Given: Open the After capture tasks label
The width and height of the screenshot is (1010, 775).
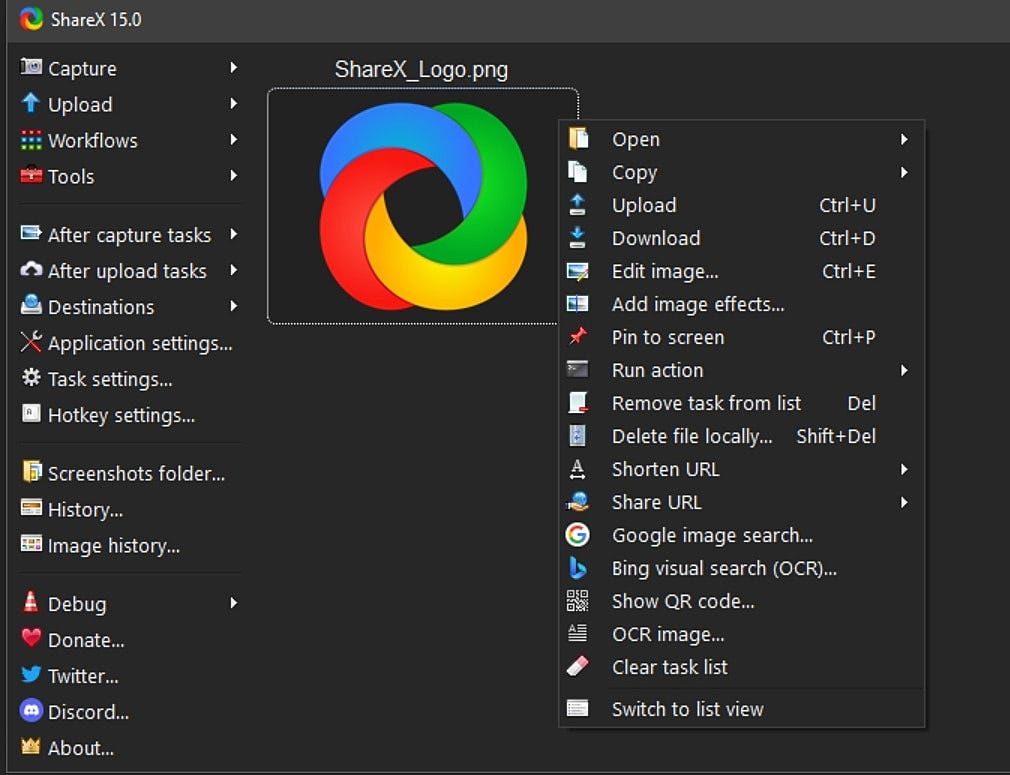Looking at the screenshot, I should pyautogui.click(x=129, y=235).
